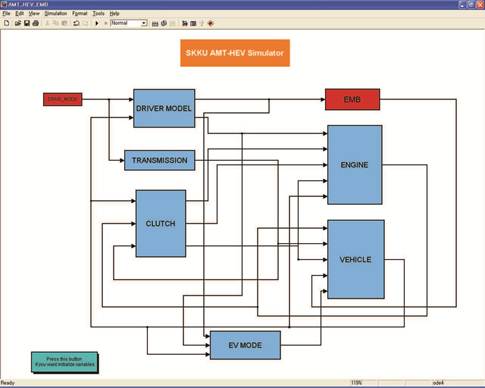Click the Library Browser toolbar icon
The image size is (485, 388).
click(184, 23)
